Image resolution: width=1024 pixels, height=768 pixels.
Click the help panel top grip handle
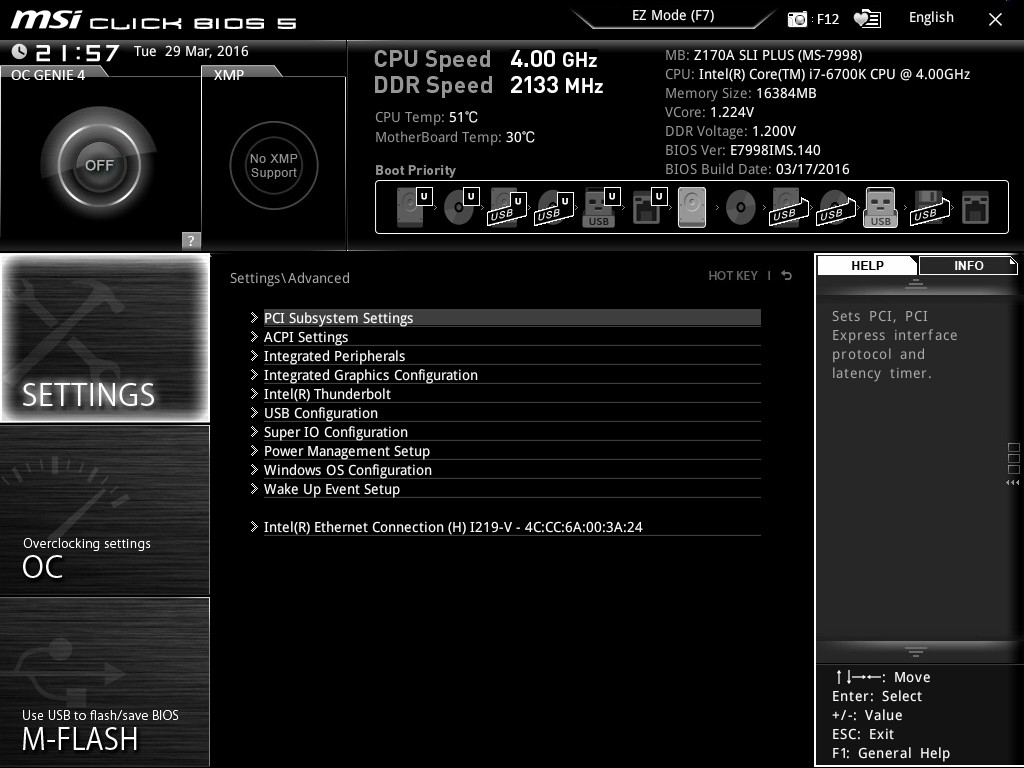coord(916,283)
